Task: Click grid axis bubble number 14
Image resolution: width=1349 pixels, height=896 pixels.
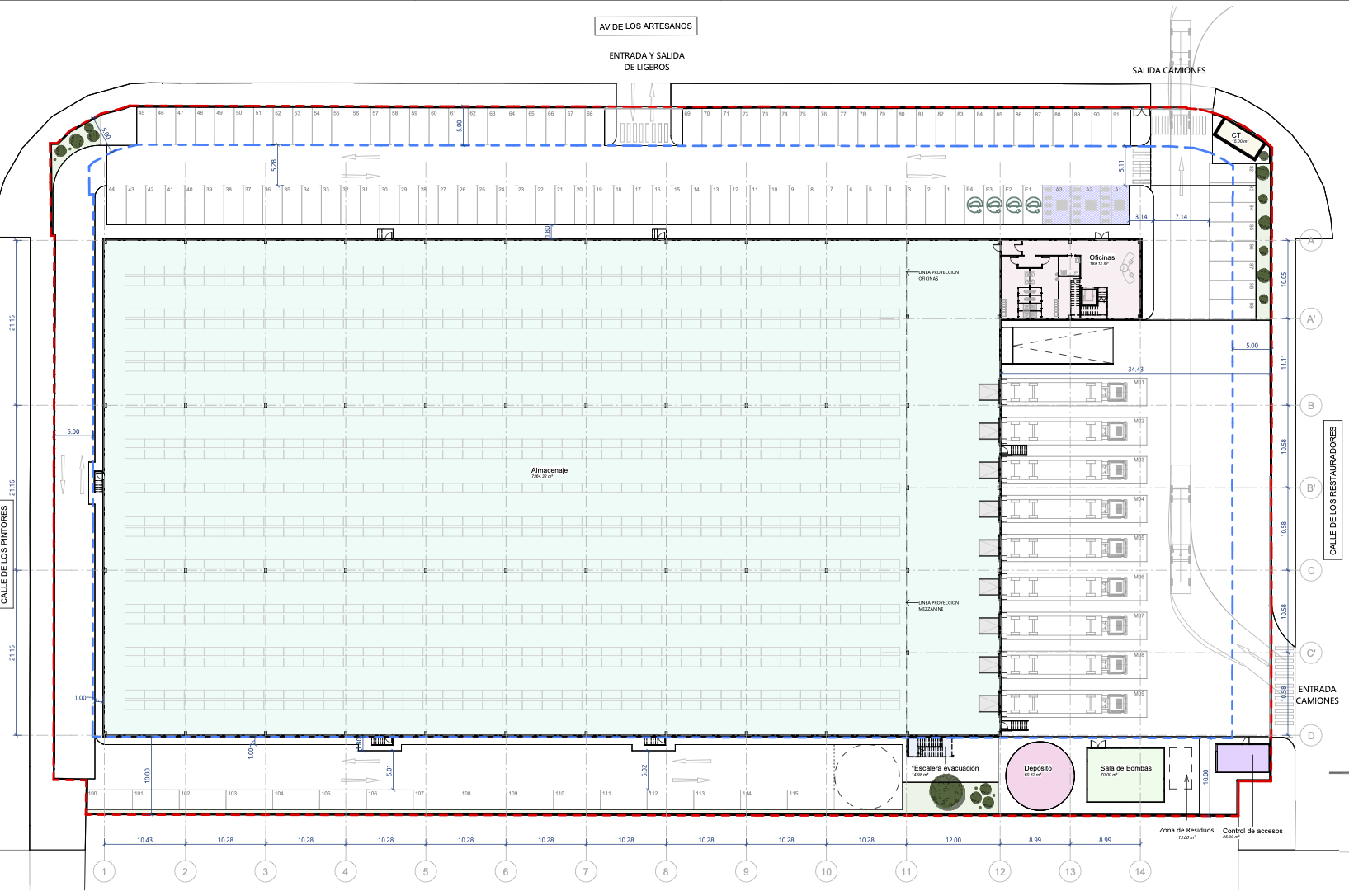Action: pos(1140,871)
